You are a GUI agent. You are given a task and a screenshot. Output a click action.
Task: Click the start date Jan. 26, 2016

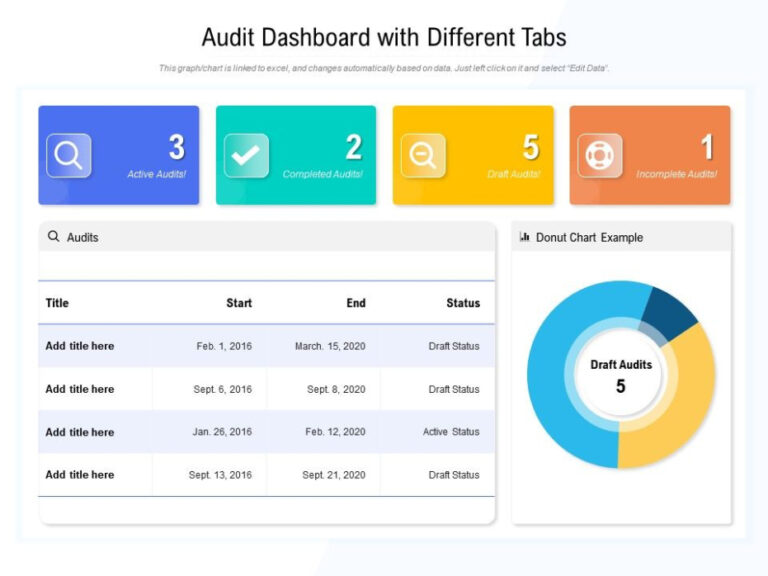tap(222, 432)
